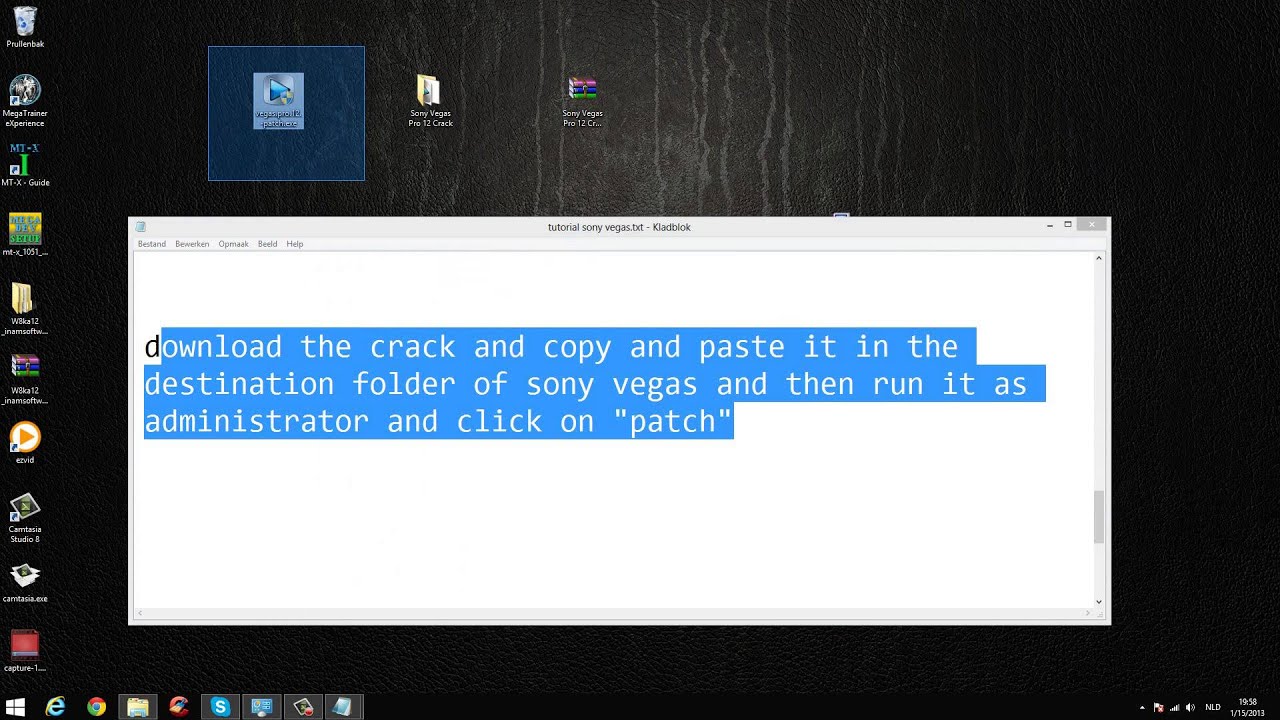
Task: Launch Google Chrome from the taskbar
Action: tap(96, 707)
